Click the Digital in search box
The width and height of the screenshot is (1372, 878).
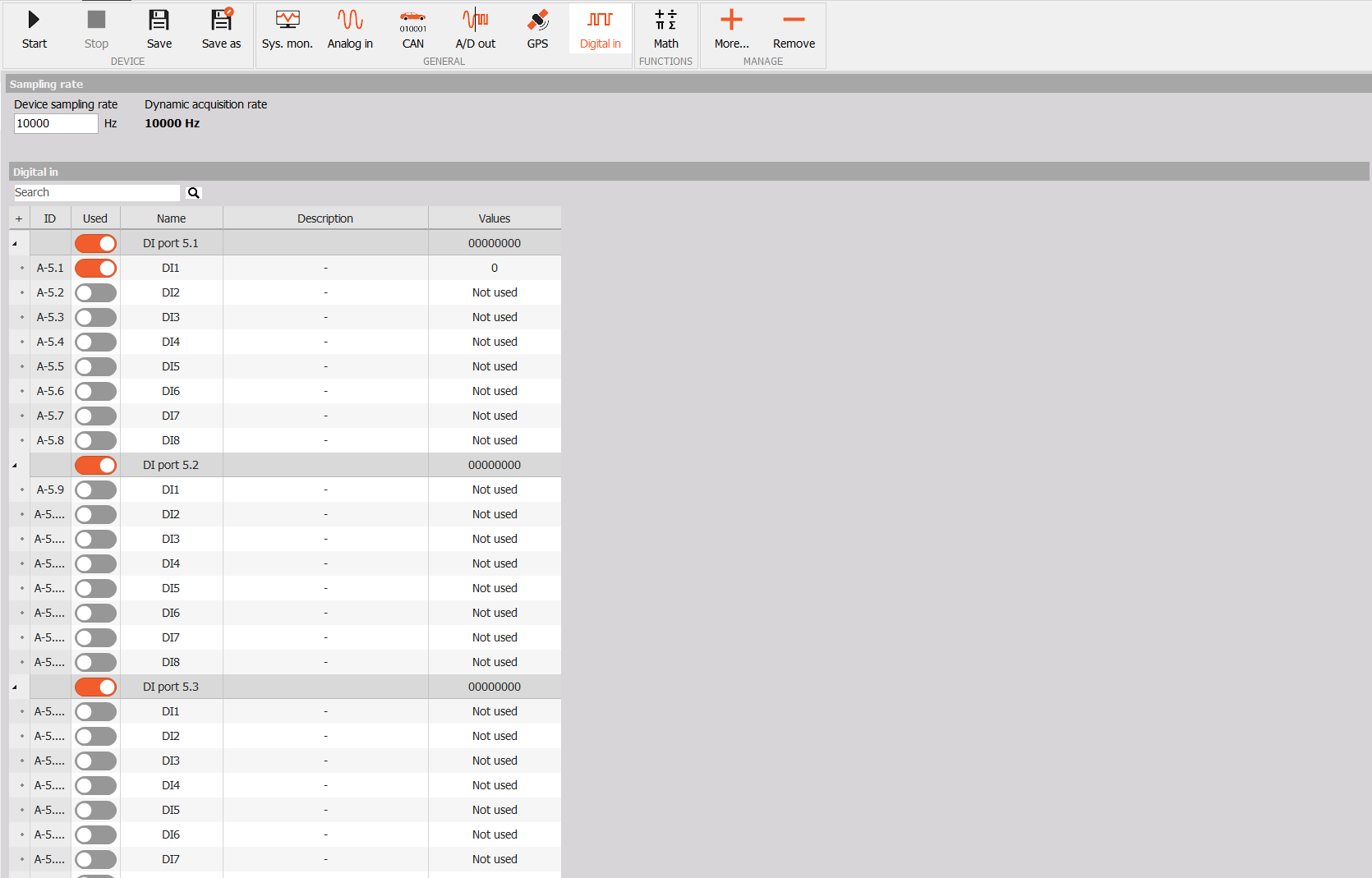(x=97, y=192)
